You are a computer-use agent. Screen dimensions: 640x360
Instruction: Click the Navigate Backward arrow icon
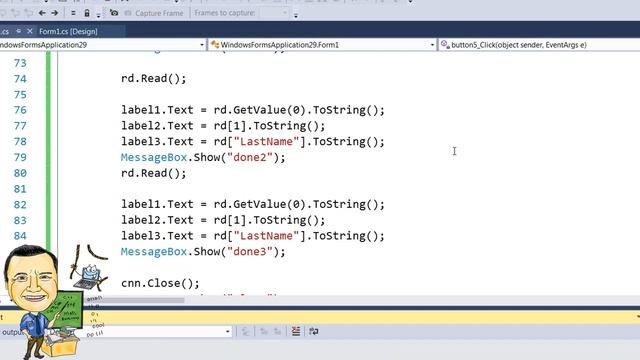[42, 13]
